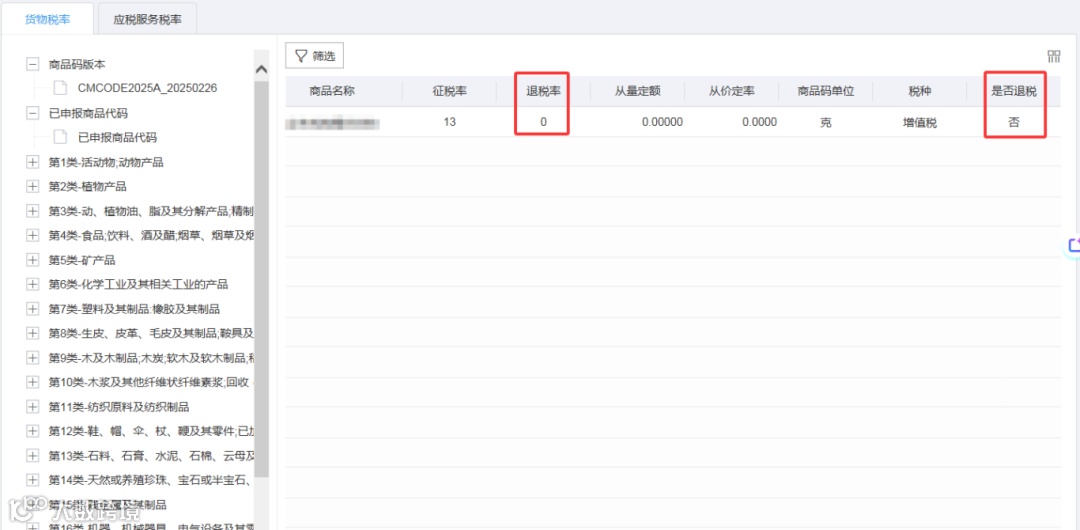Click the 商品码单位 column header
The height and width of the screenshot is (530, 1080).
pyautogui.click(x=826, y=91)
